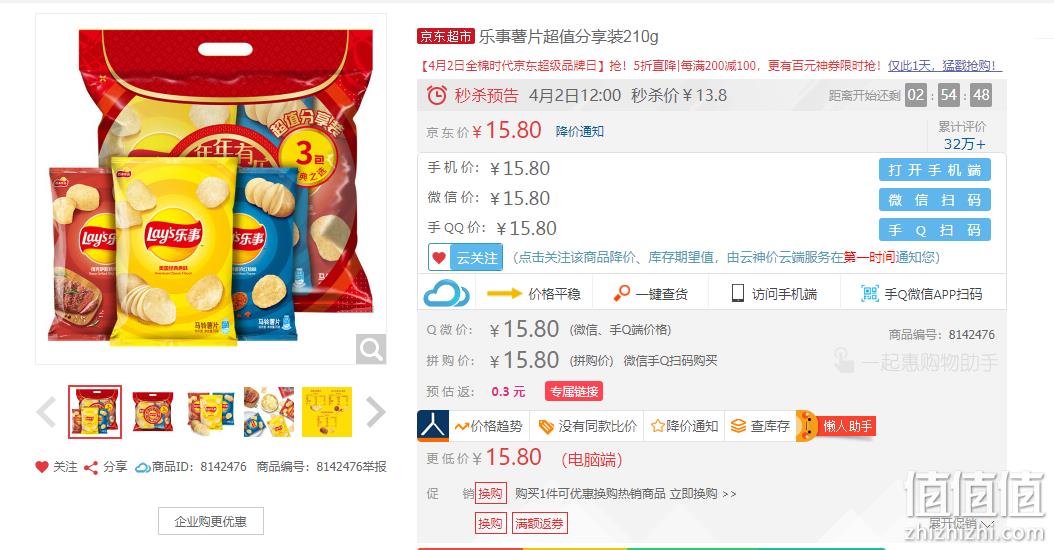
Task: Click the 企业购更优惠 button
Action: tap(210, 521)
